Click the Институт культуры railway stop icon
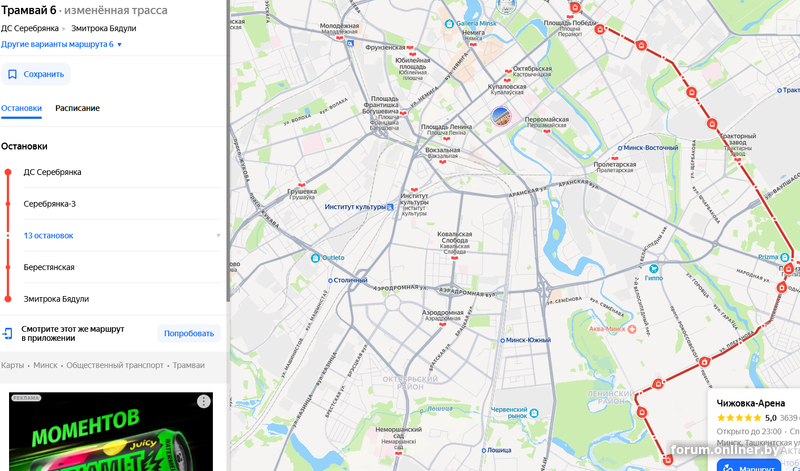This screenshot has width=800, height=471. click(x=390, y=207)
